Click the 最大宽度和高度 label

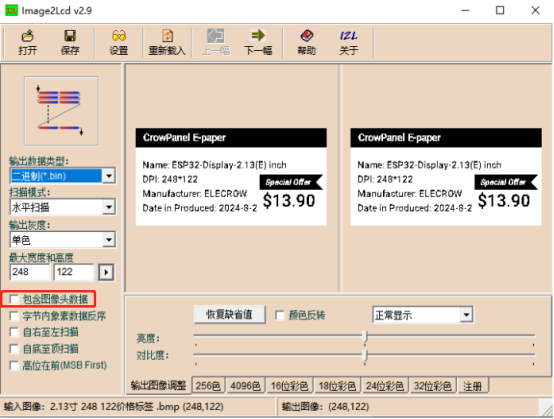tap(41, 258)
